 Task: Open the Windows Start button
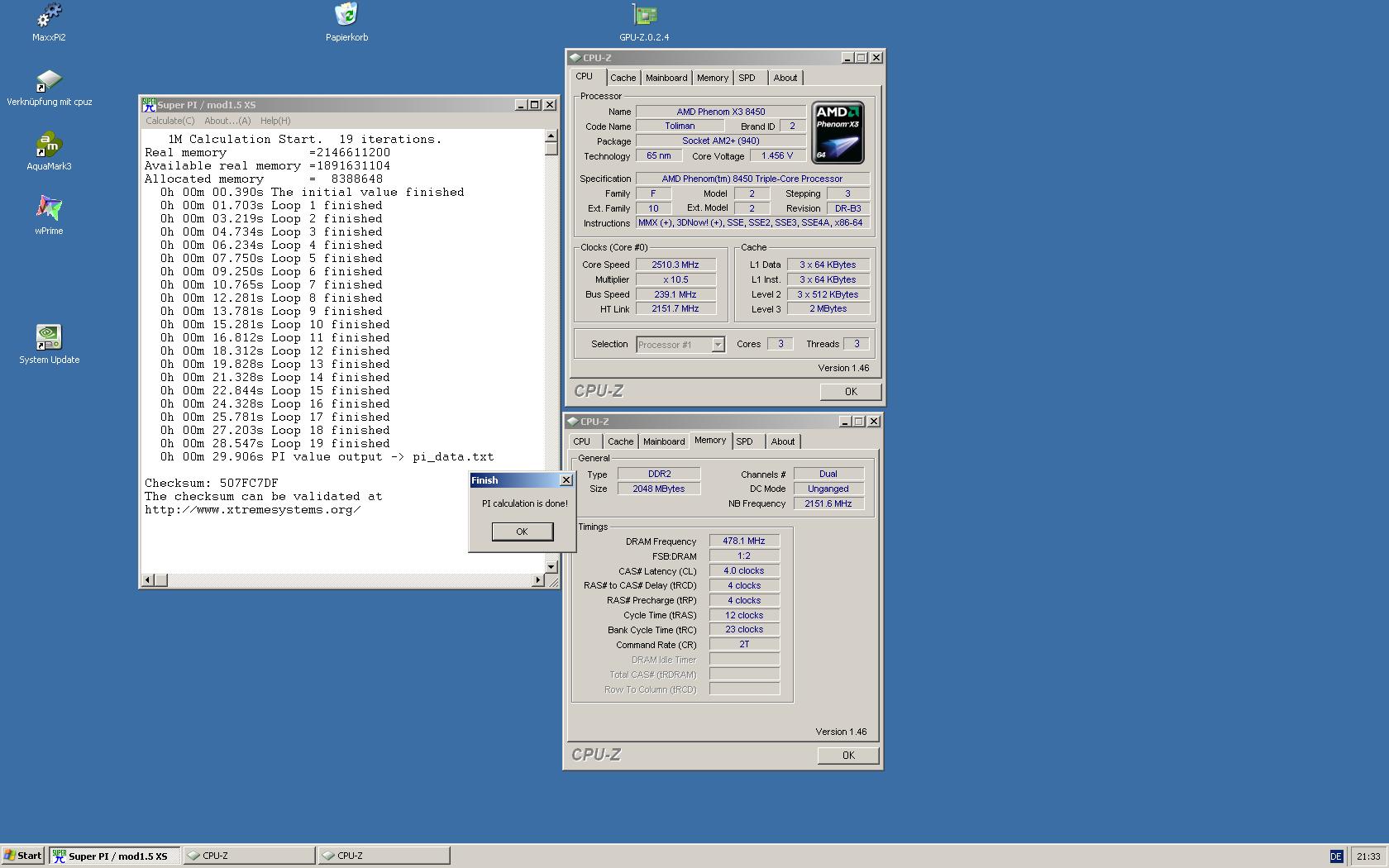tap(23, 856)
